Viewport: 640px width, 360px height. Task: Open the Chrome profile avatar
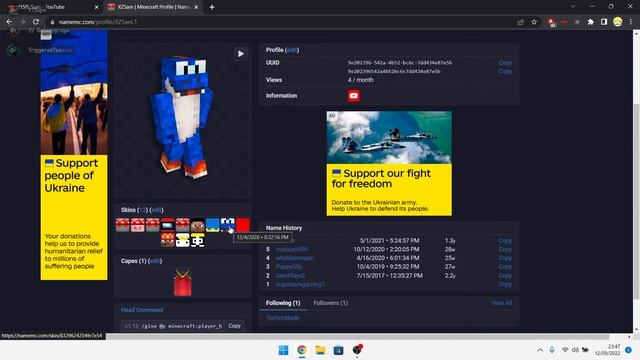tap(618, 22)
